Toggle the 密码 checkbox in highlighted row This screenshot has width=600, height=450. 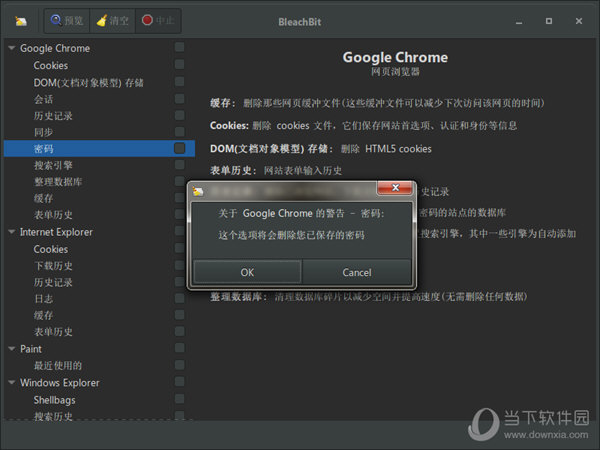click(x=179, y=148)
